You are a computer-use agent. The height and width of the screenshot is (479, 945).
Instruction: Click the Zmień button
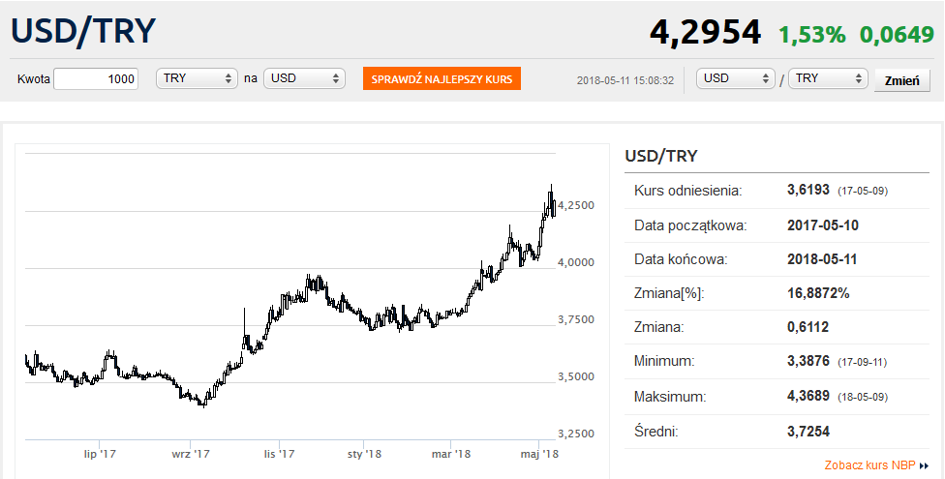pos(901,81)
